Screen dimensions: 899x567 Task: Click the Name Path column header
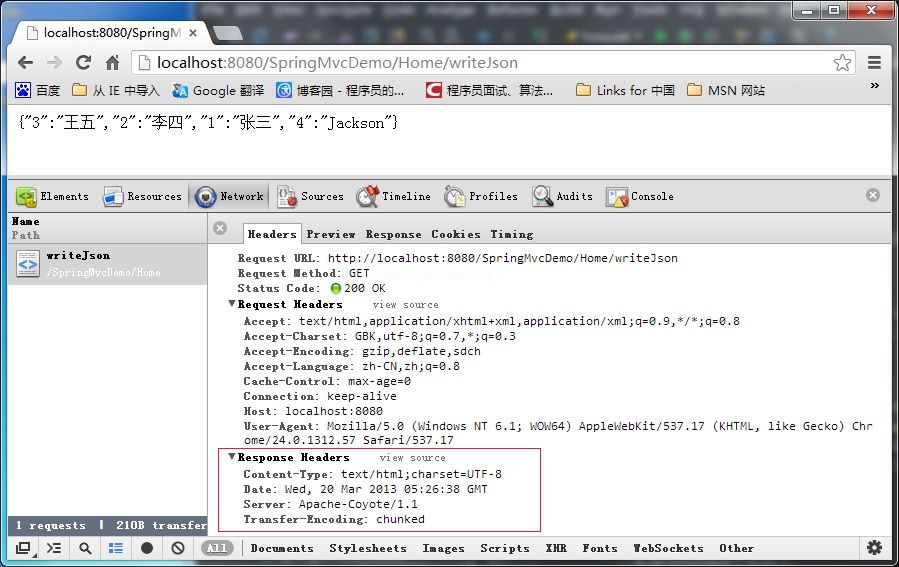tap(108, 228)
